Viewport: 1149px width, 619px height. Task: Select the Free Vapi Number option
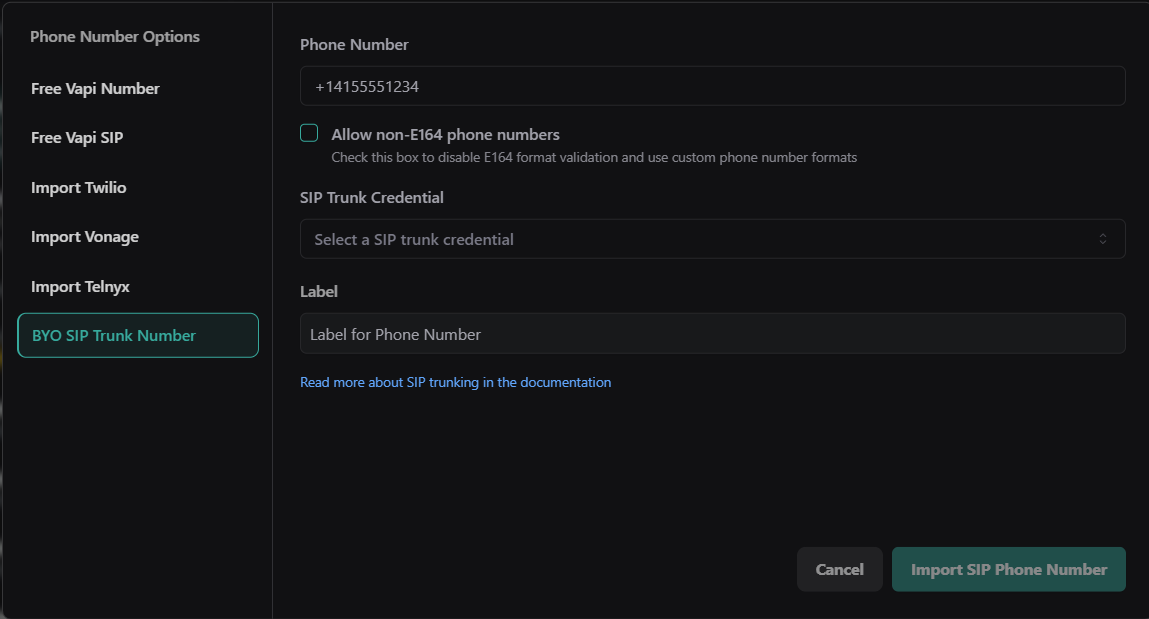coord(95,89)
